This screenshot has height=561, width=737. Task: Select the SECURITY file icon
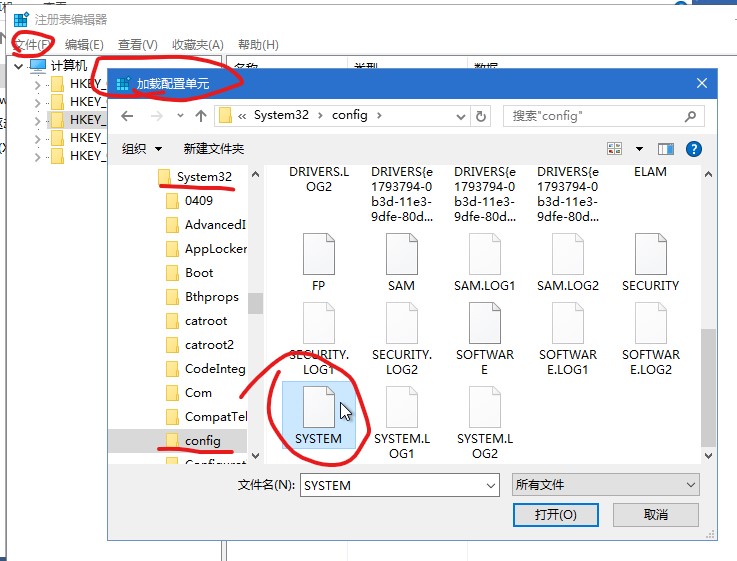tap(651, 254)
